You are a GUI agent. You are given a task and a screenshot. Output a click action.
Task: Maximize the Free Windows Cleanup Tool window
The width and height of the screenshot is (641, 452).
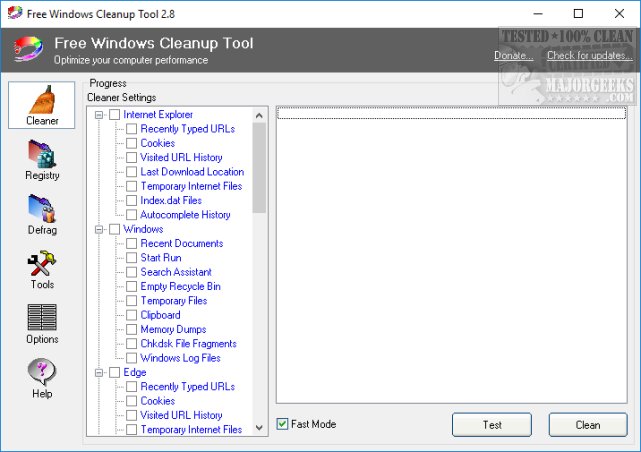click(578, 13)
